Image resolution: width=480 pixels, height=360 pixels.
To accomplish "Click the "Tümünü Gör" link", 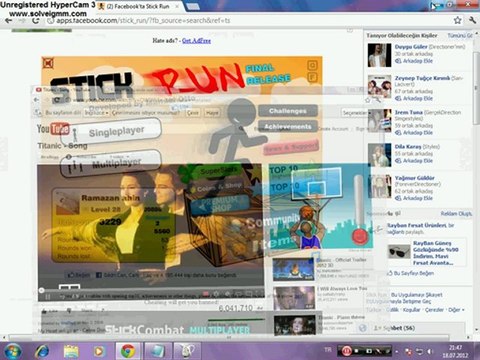I will 460,35.
